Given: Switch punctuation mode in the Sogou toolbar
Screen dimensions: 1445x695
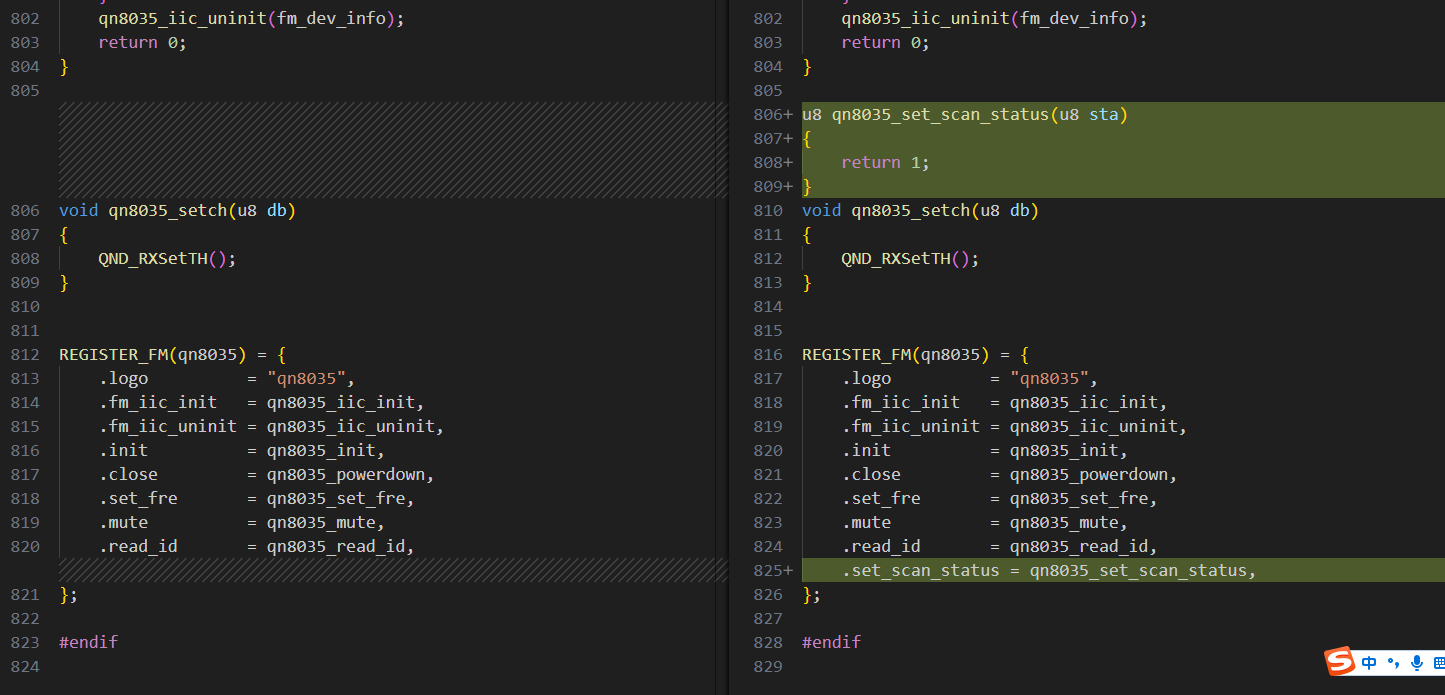Looking at the screenshot, I should pyautogui.click(x=1393, y=663).
